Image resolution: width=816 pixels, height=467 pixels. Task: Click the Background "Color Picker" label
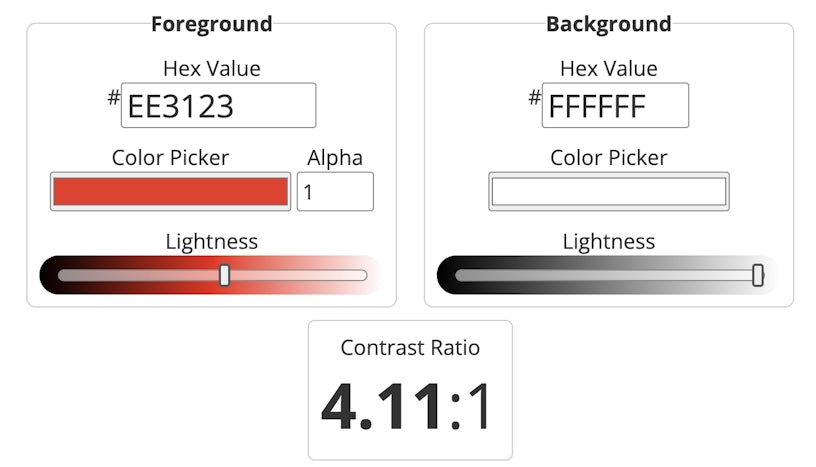608,158
